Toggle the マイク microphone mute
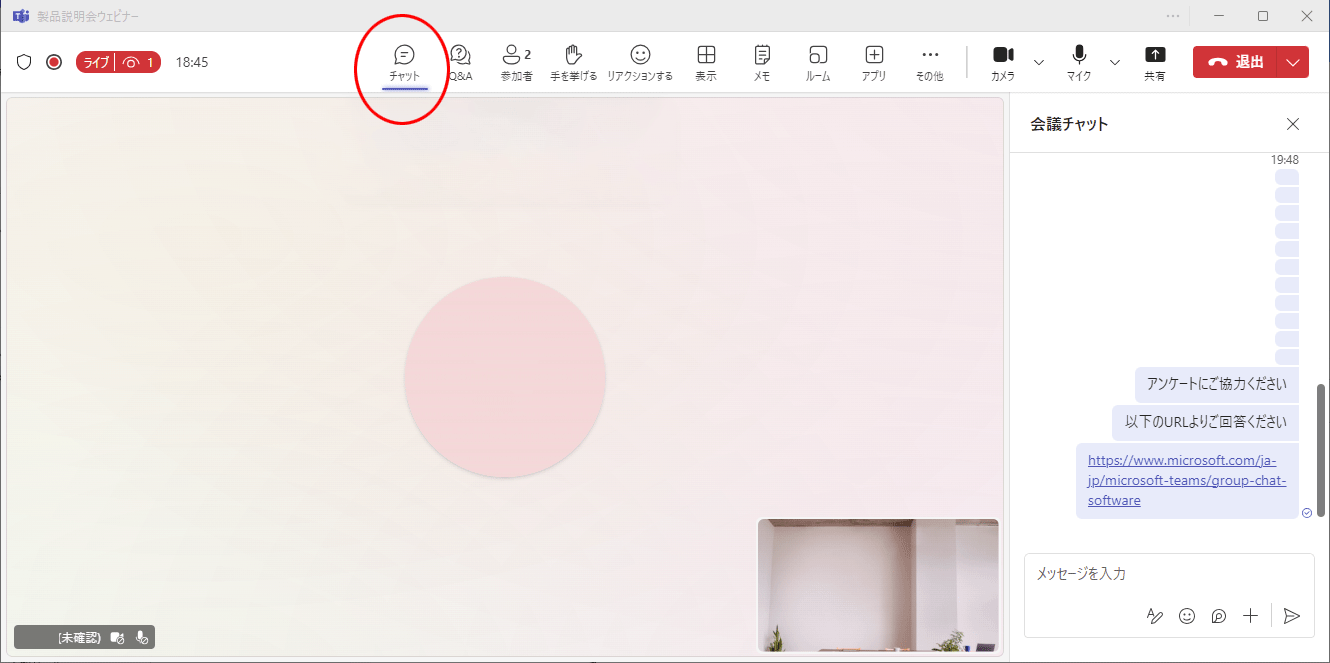 coord(1079,62)
